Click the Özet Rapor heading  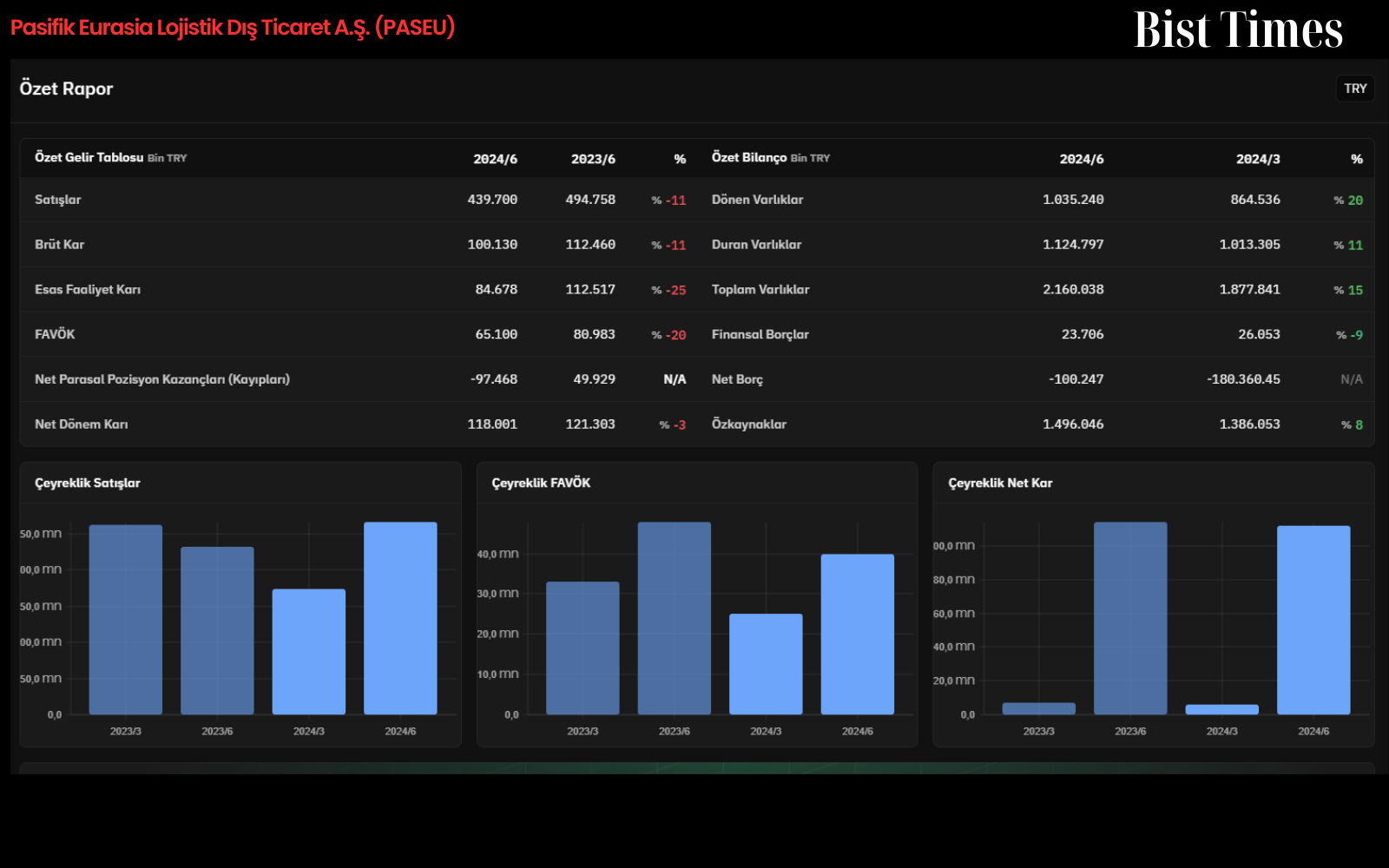coord(66,89)
